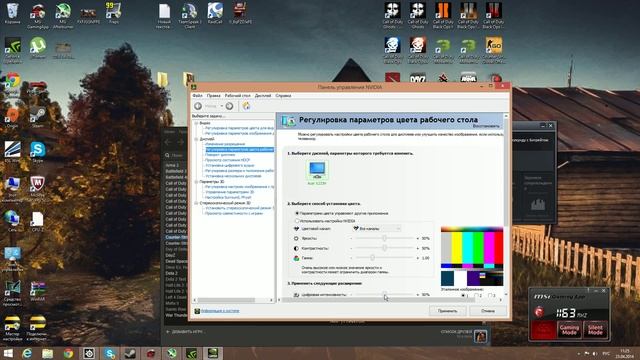Collapse the Стереоскопический режим 3D tree node

196,203
